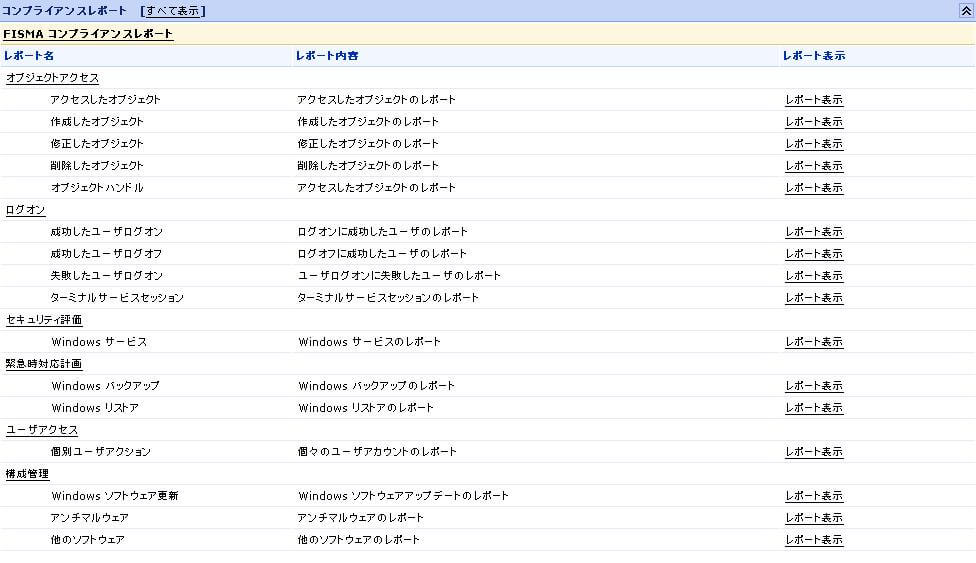Click description Windows ソフトウェアアップデートのレポート
Screen dimensions: 976x563
click(x=403, y=496)
